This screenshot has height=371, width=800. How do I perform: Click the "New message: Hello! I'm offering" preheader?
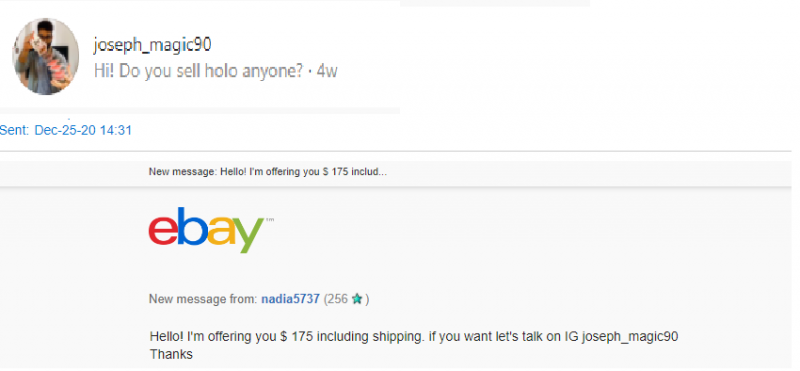click(x=267, y=171)
